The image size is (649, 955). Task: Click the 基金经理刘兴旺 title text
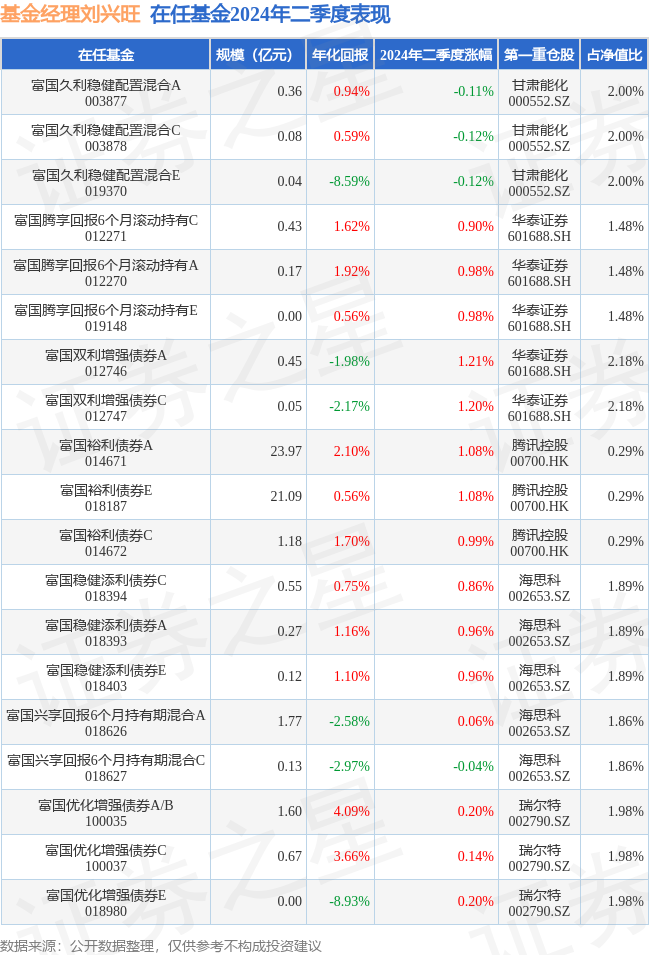click(71, 14)
